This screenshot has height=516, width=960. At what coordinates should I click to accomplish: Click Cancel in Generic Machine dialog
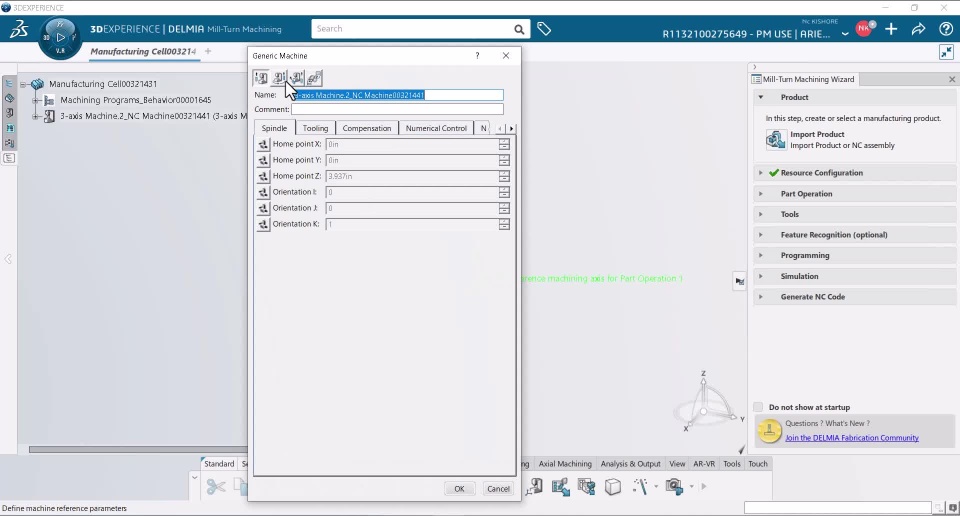(498, 488)
